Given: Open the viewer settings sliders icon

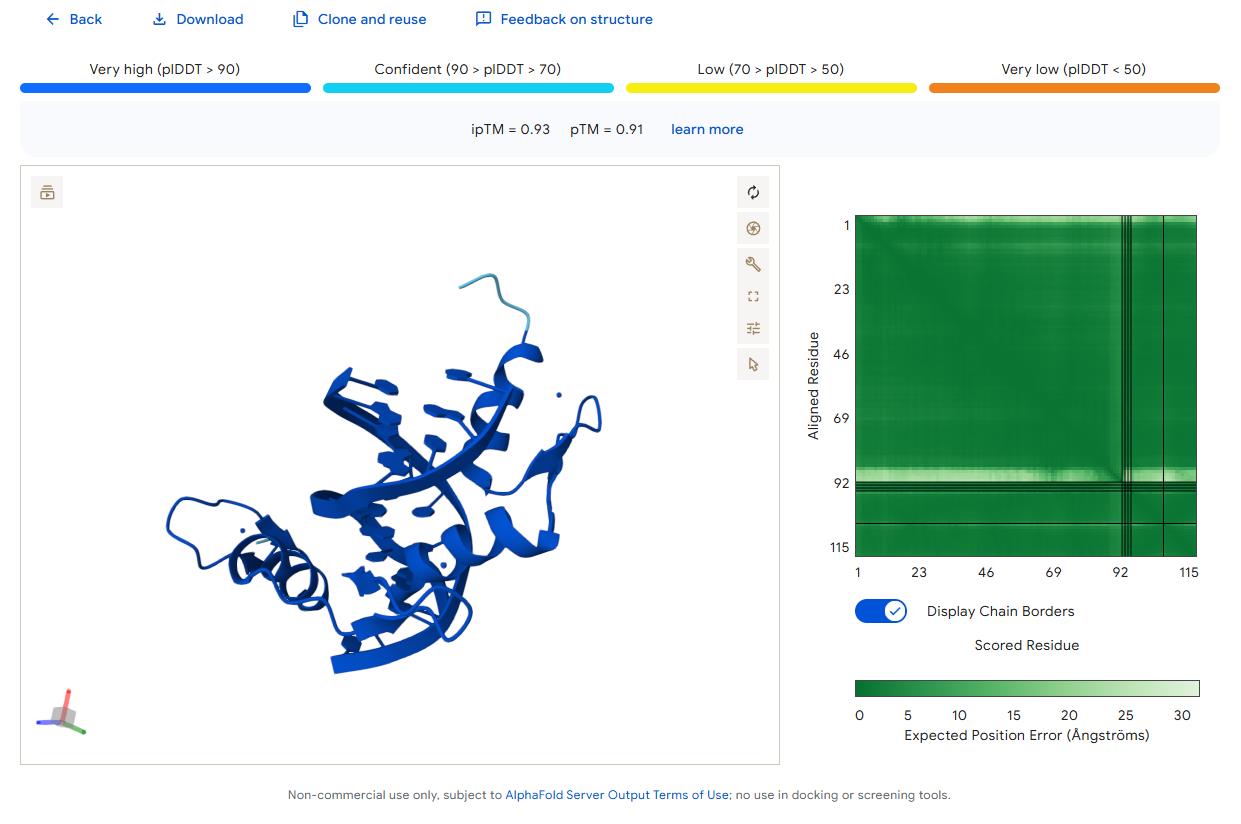Looking at the screenshot, I should click(753, 329).
